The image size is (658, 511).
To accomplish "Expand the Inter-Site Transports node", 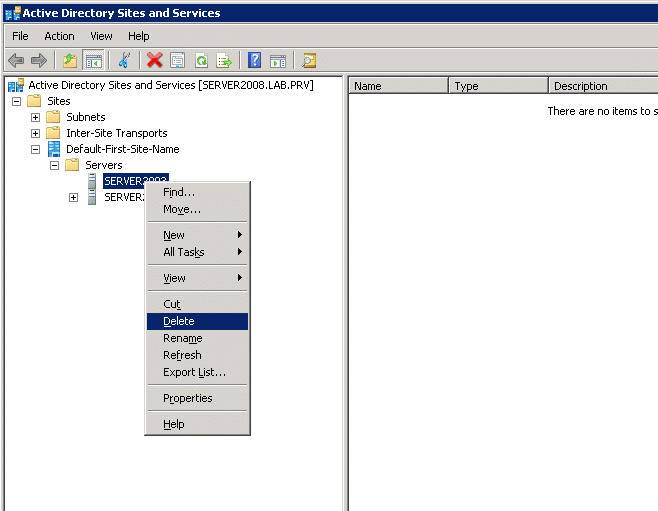I will tap(36, 133).
